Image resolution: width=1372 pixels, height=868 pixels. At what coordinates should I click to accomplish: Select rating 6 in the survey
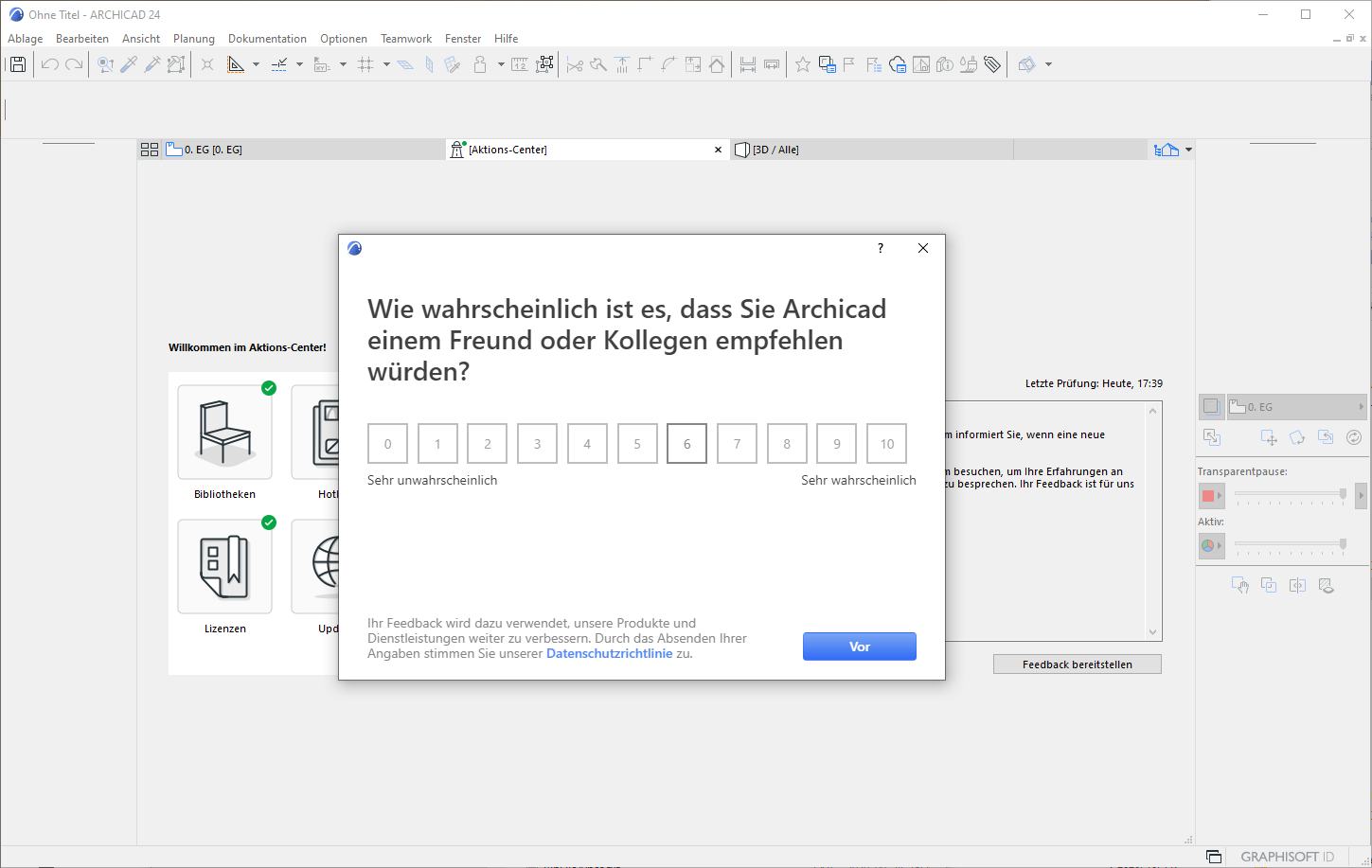[x=686, y=444]
